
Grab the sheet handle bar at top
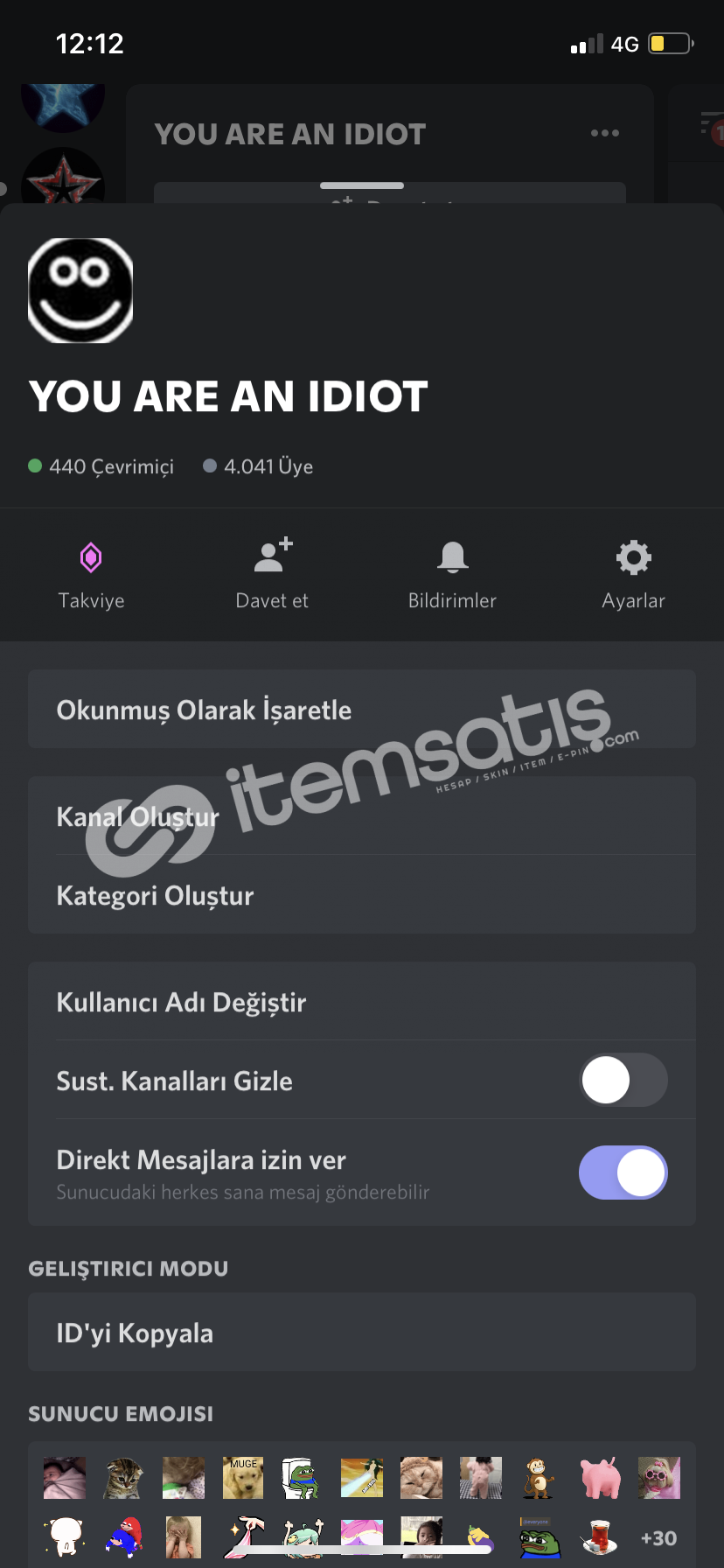coord(362,185)
